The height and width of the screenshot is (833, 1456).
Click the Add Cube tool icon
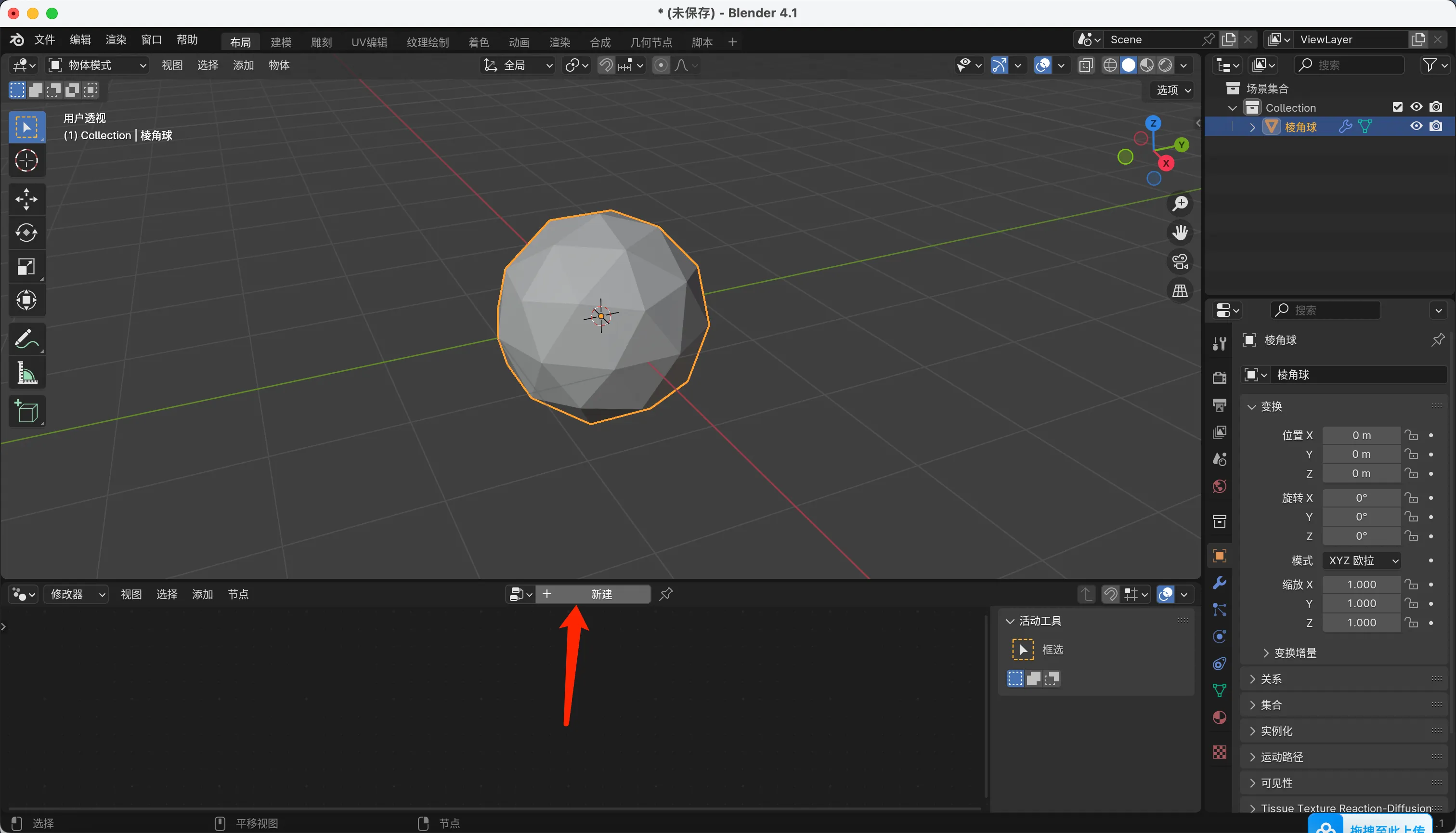point(26,411)
